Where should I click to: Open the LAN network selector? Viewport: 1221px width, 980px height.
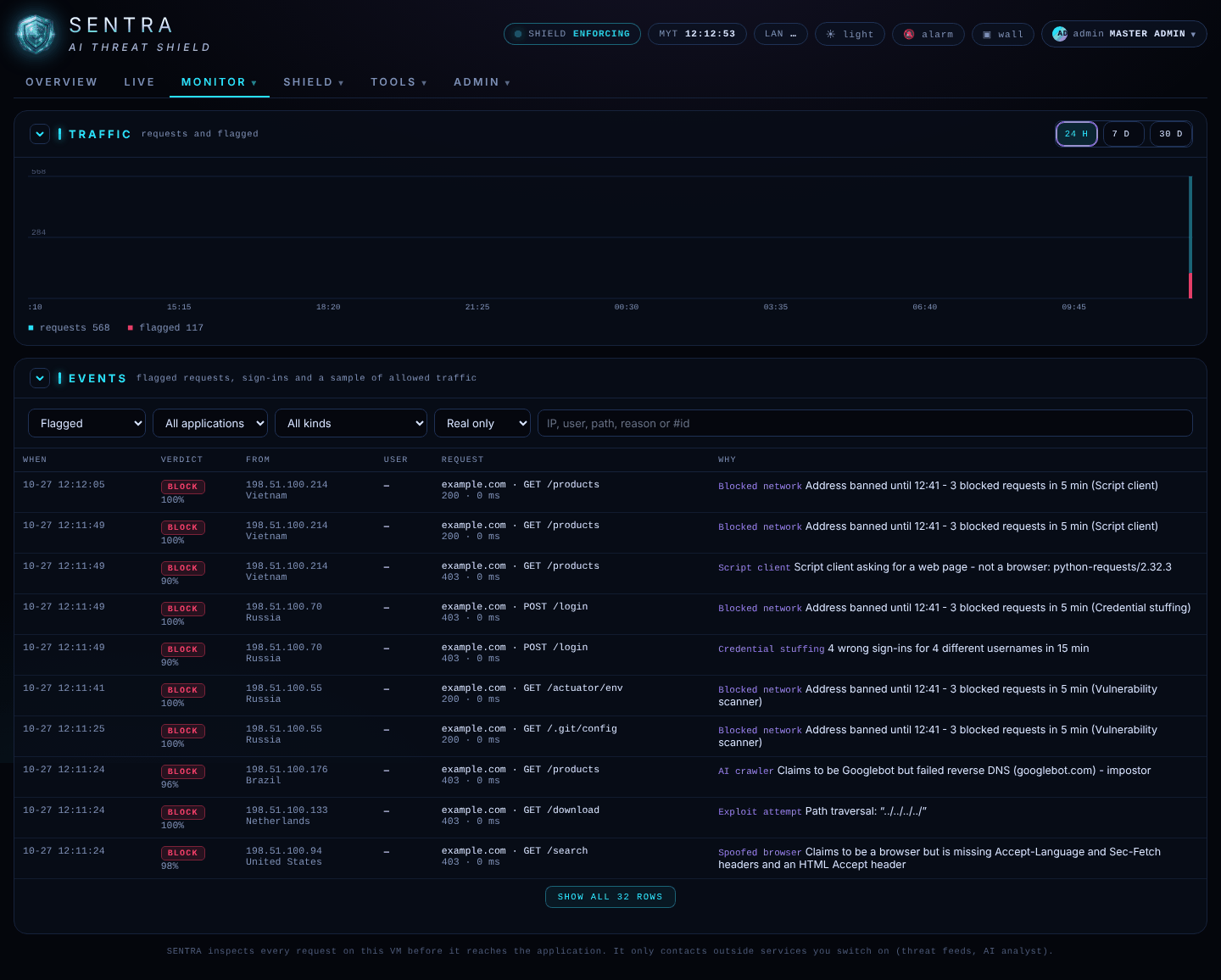tap(780, 34)
